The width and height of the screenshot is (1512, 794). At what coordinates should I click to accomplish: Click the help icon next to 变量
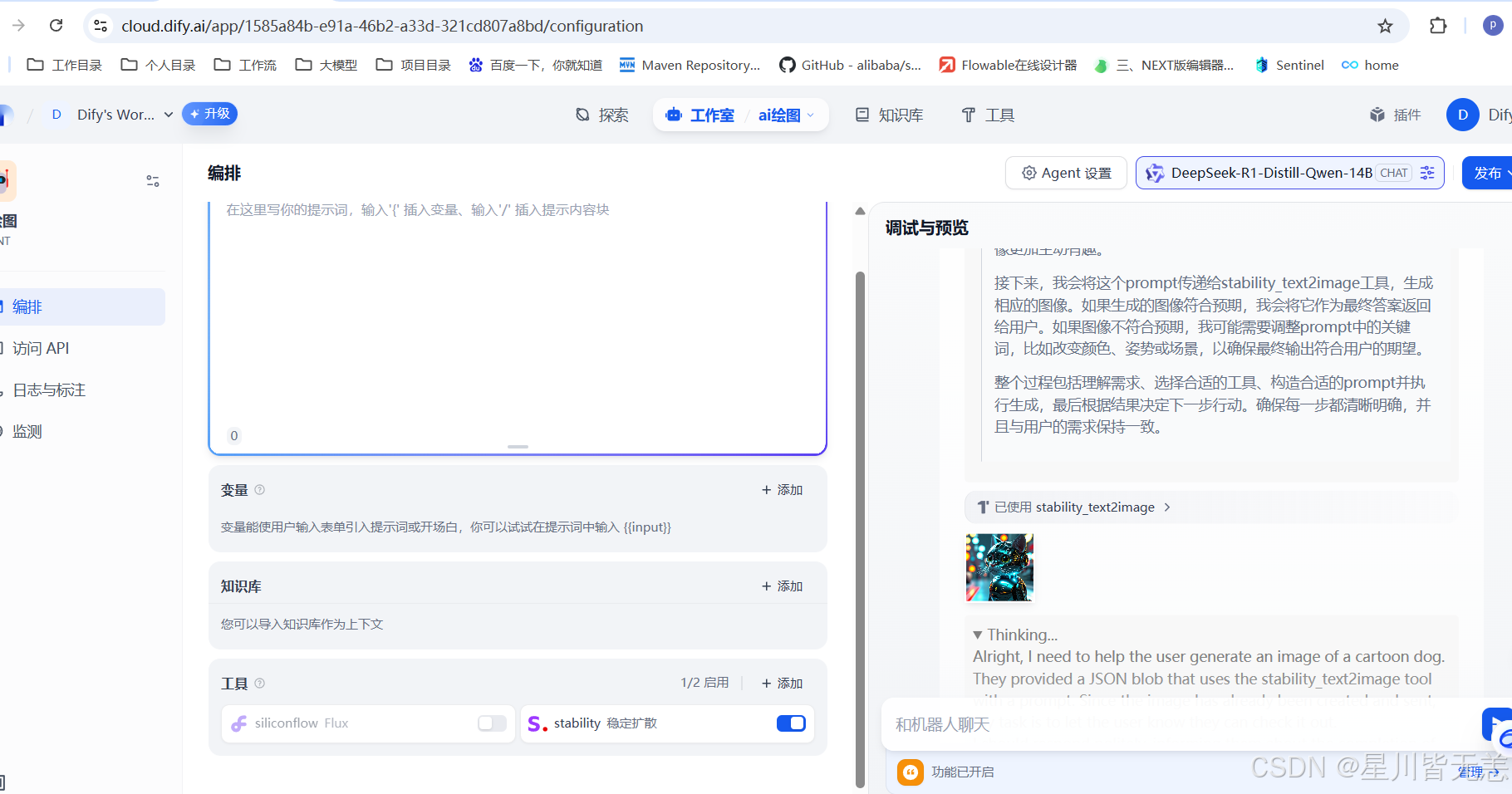[x=259, y=490]
